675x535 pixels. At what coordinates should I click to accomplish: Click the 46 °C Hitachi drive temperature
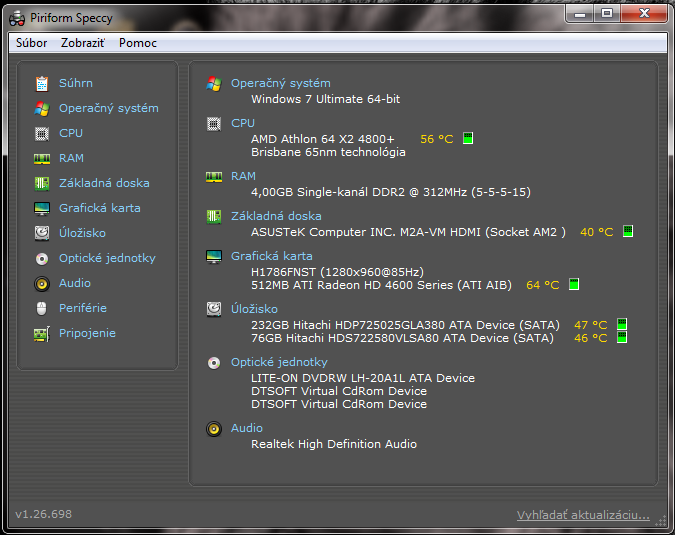[x=591, y=338]
